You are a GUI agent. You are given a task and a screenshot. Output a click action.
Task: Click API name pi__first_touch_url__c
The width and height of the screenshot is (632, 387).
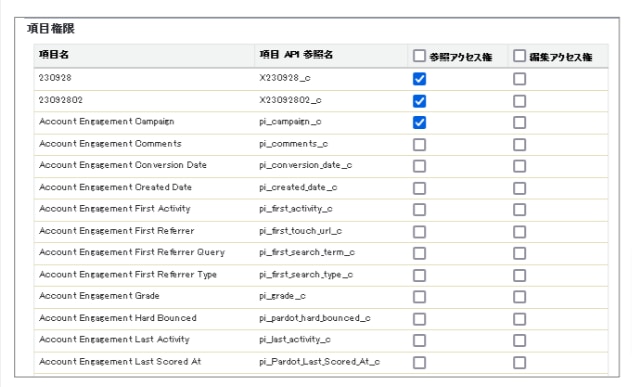300,231
